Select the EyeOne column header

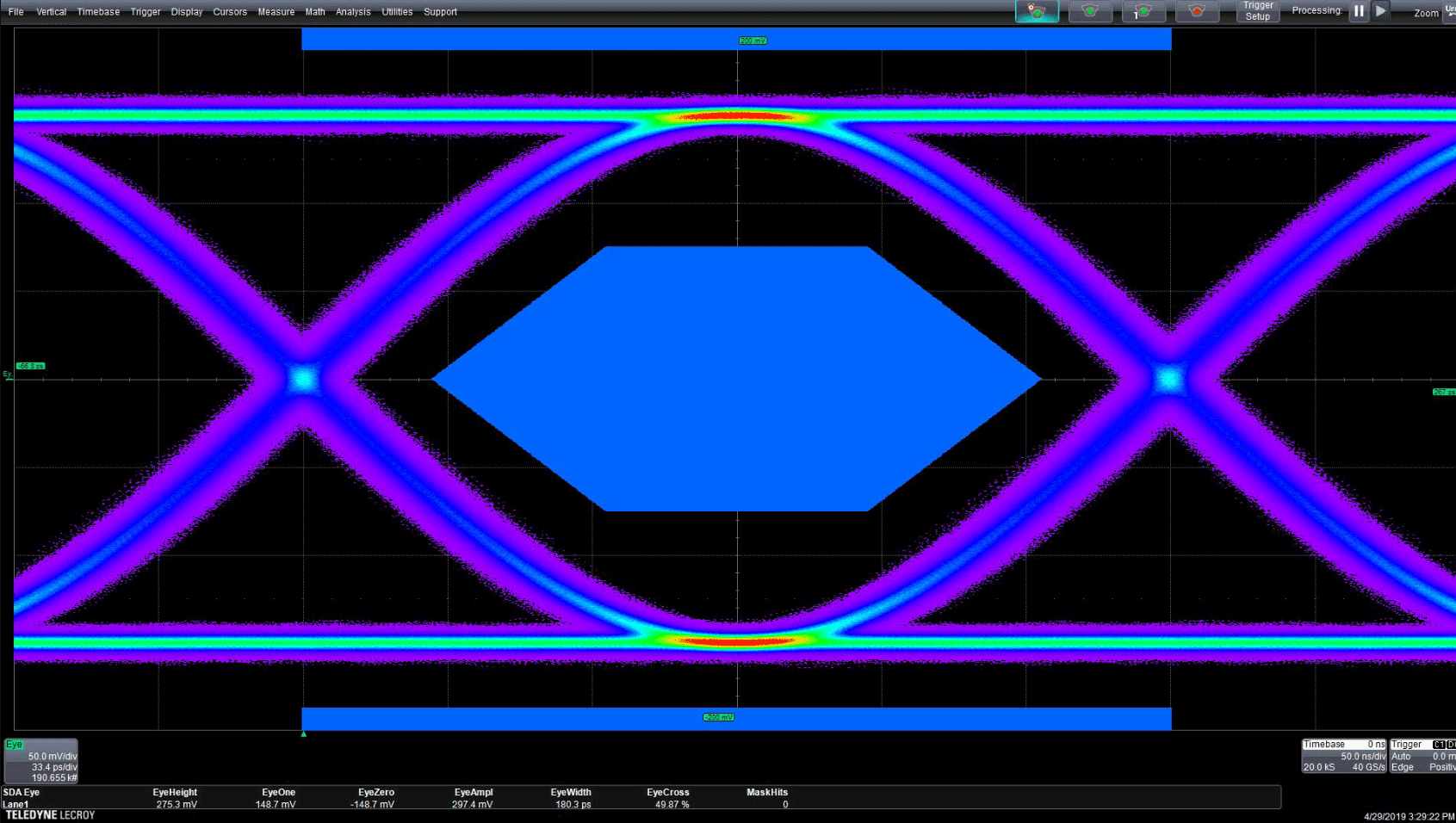tap(278, 792)
